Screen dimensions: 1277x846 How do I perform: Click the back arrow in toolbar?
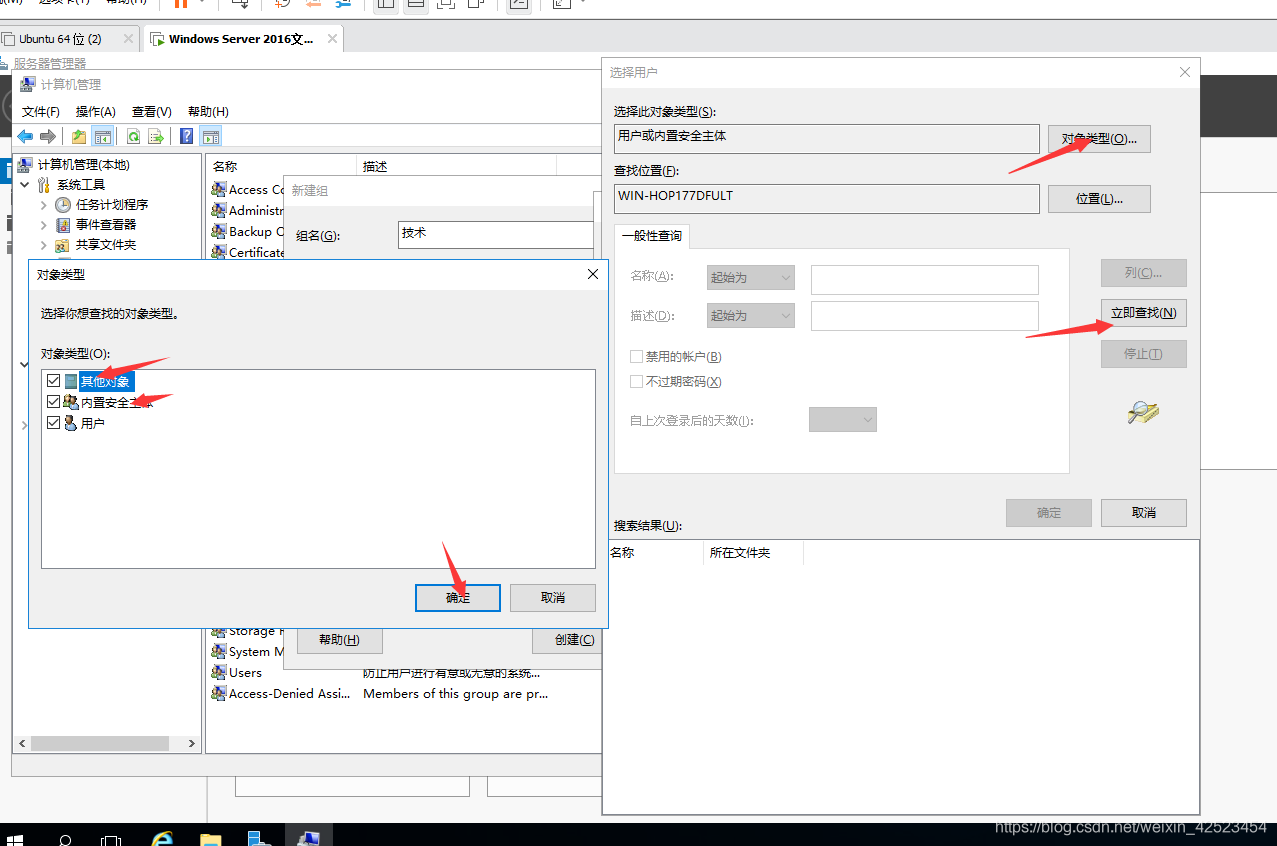point(25,137)
